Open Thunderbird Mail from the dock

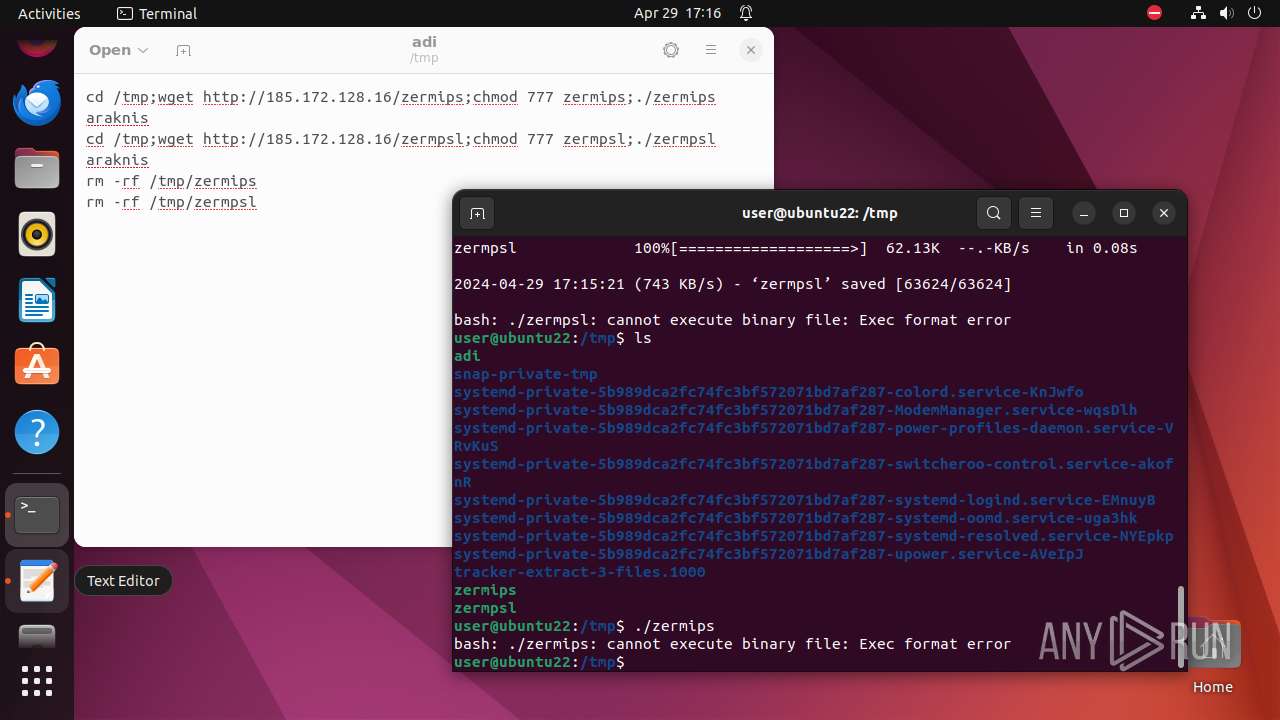click(x=37, y=102)
